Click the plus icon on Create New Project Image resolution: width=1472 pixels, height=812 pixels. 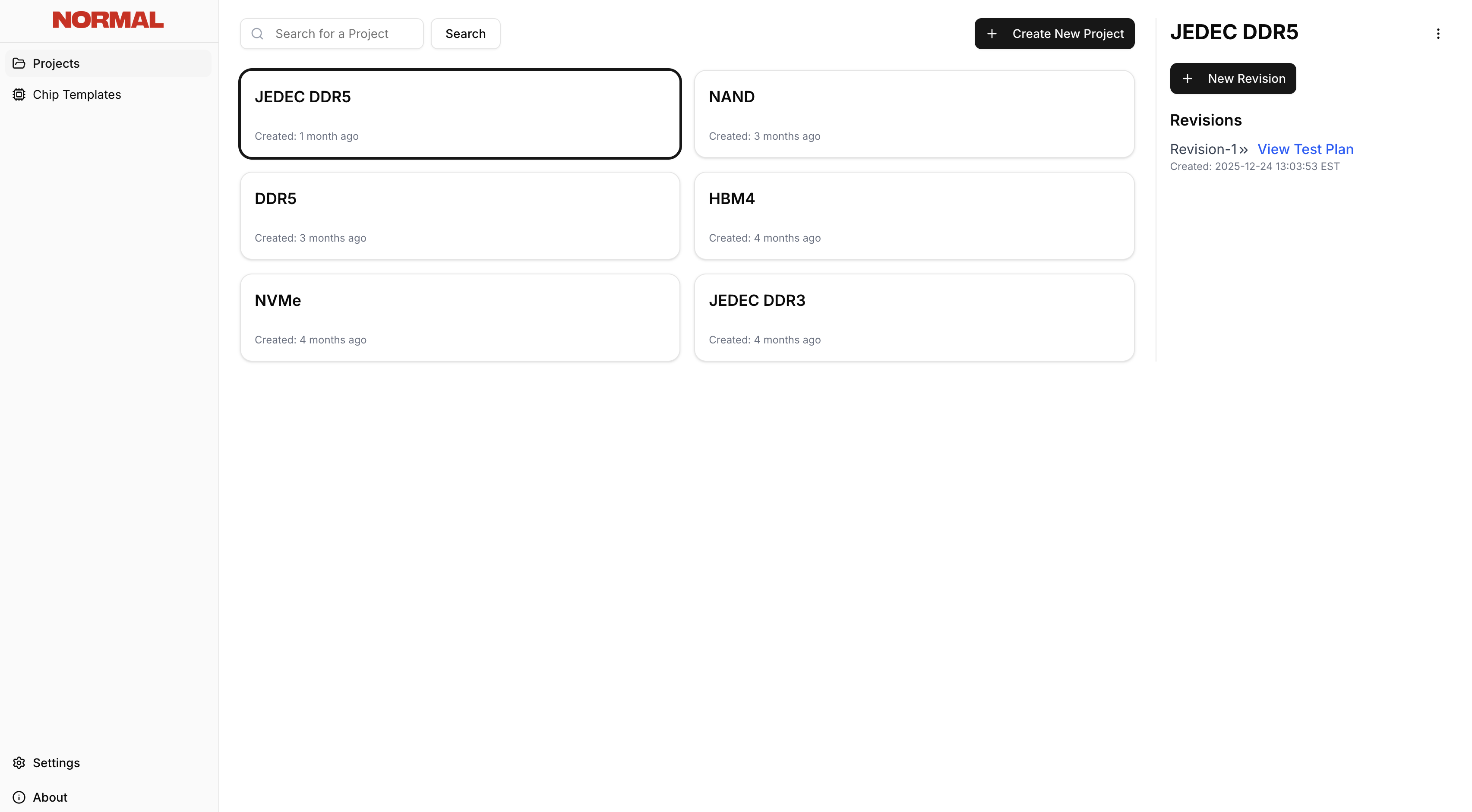pos(992,33)
